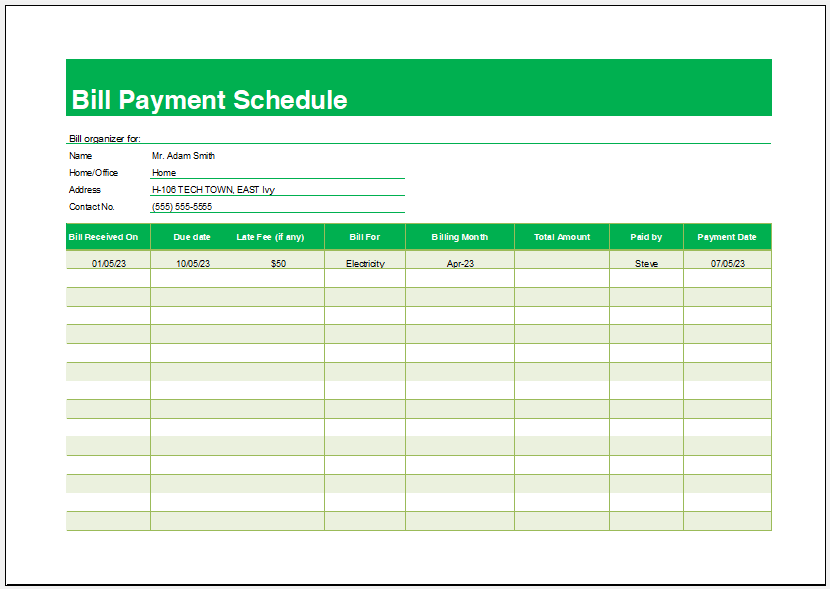Select the name value Mr. Adam Smith
The image size is (830, 589).
(x=183, y=156)
